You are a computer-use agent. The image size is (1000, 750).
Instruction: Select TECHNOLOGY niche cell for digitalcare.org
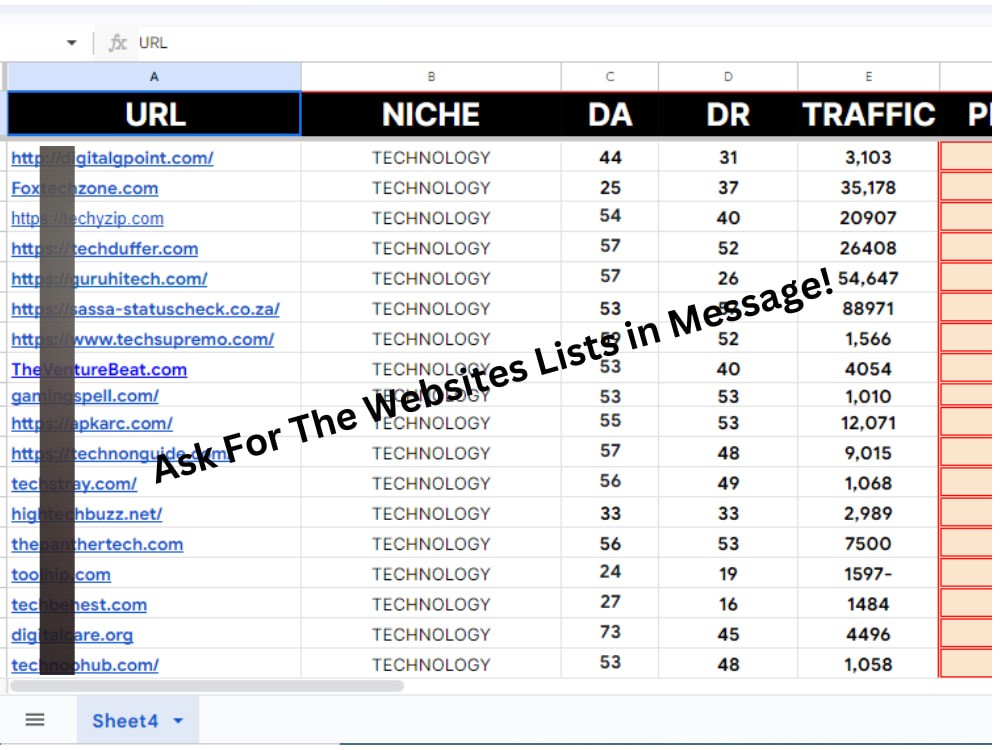431,634
